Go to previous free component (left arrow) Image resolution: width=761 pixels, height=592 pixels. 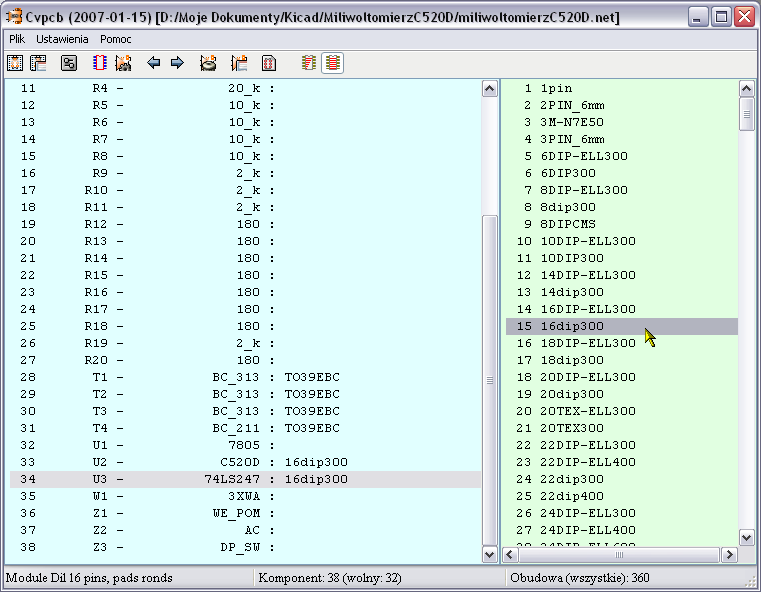click(154, 63)
